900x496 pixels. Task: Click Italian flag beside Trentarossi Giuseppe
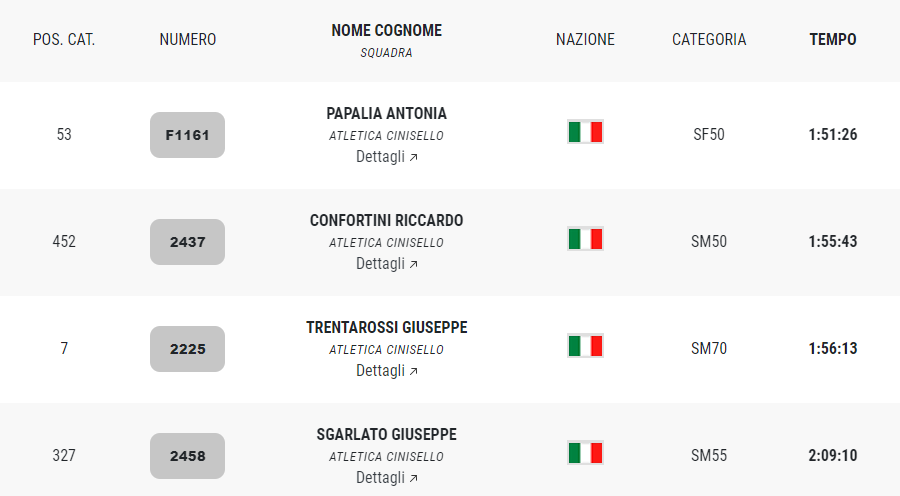[x=585, y=346]
